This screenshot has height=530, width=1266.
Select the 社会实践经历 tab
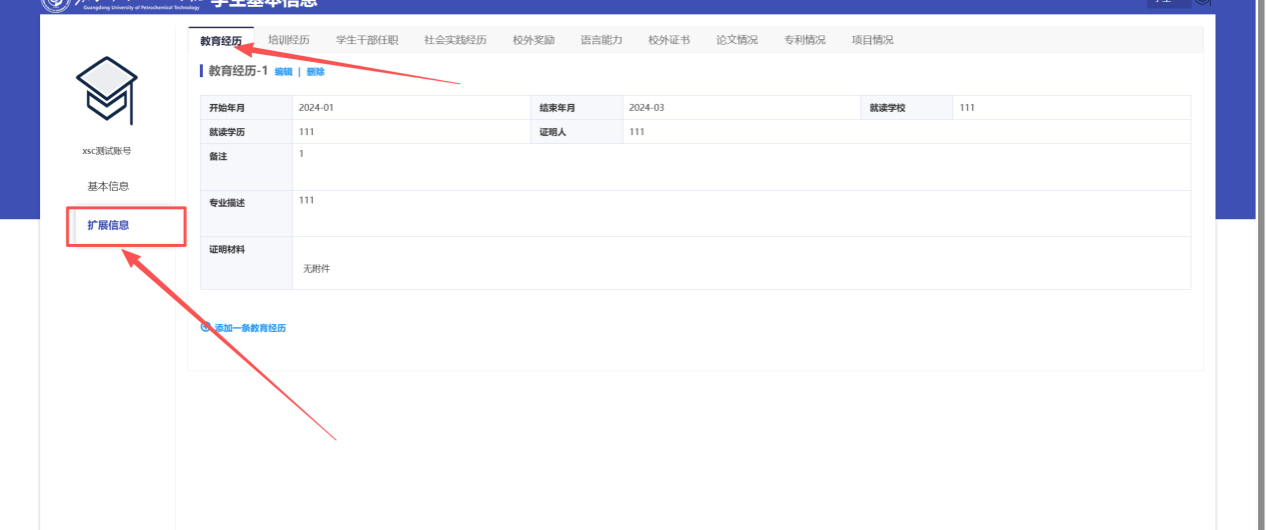click(455, 41)
